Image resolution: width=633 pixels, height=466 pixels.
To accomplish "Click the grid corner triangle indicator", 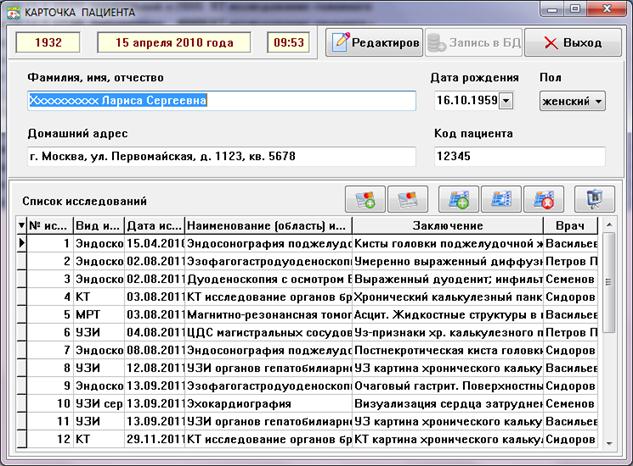I will (21, 225).
